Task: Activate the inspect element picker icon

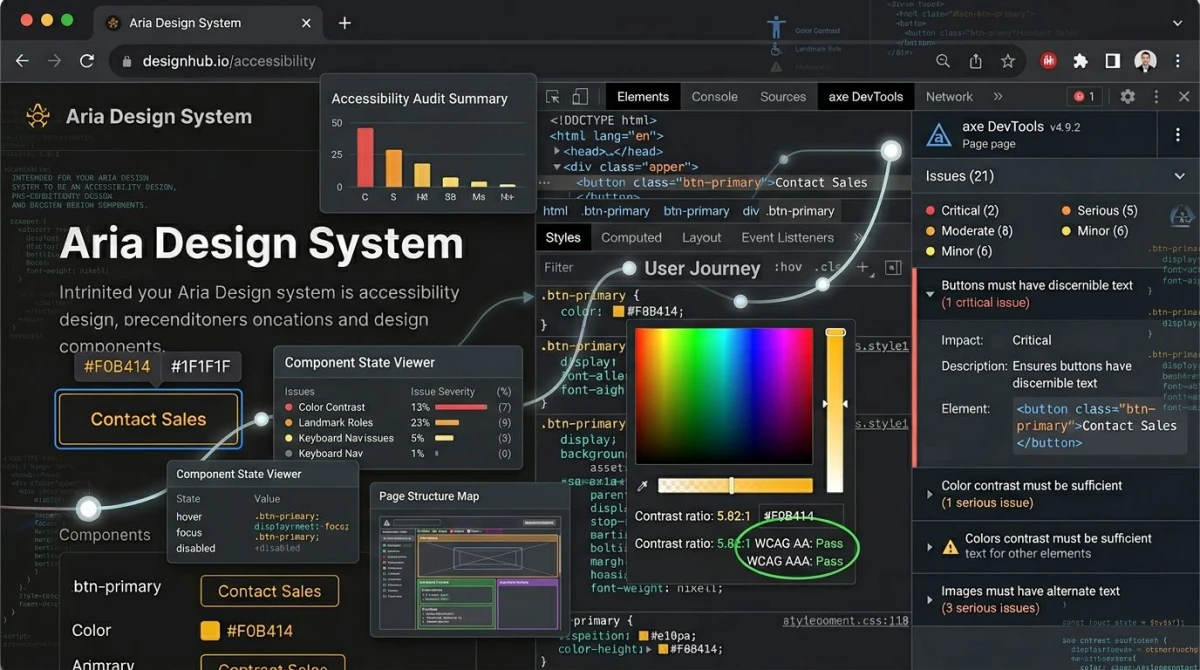Action: click(x=552, y=97)
